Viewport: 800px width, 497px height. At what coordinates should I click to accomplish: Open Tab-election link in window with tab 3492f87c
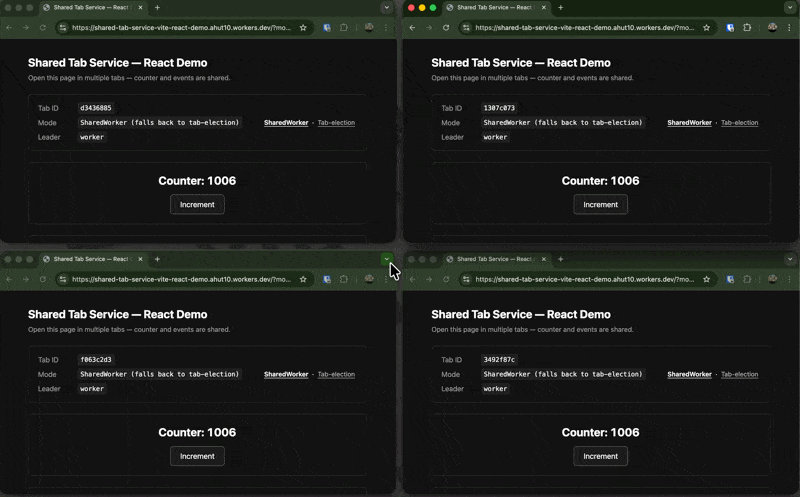click(x=739, y=374)
